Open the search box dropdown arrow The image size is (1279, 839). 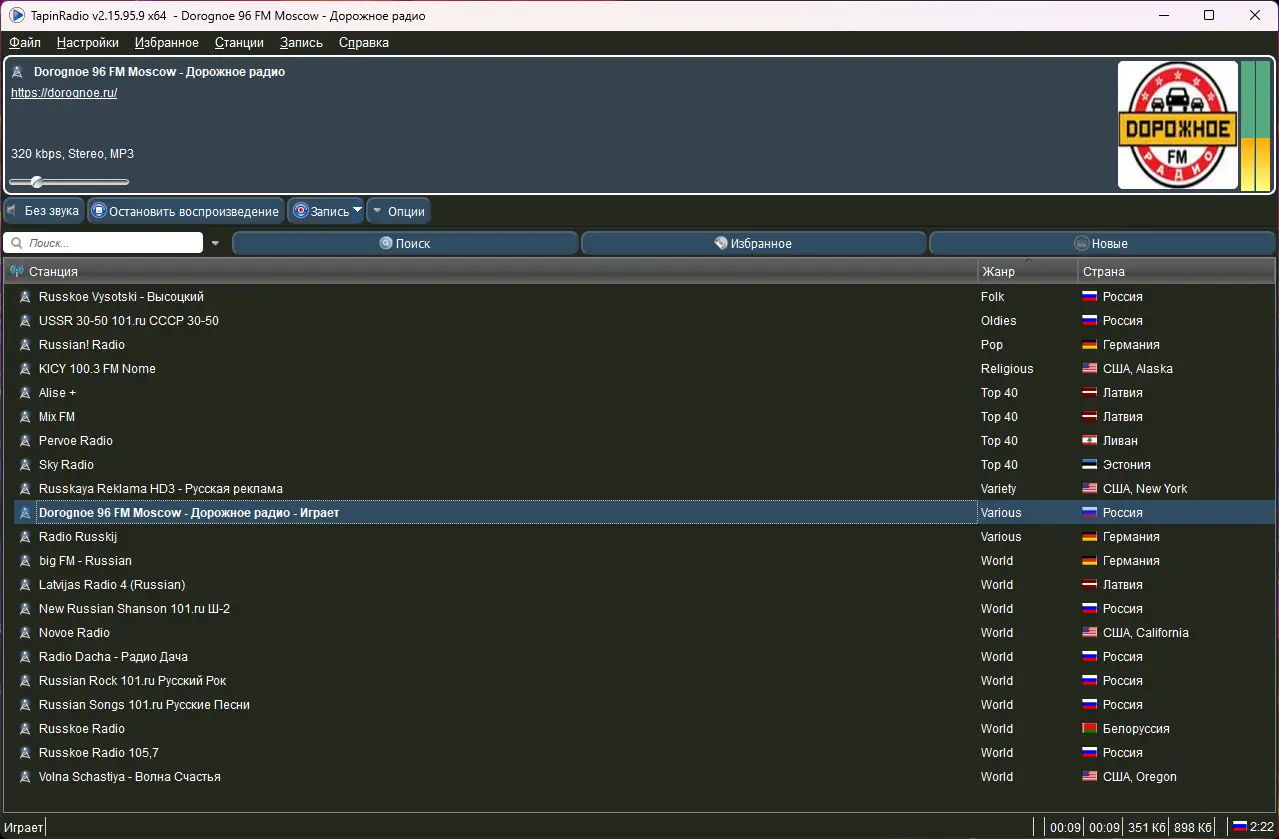215,243
